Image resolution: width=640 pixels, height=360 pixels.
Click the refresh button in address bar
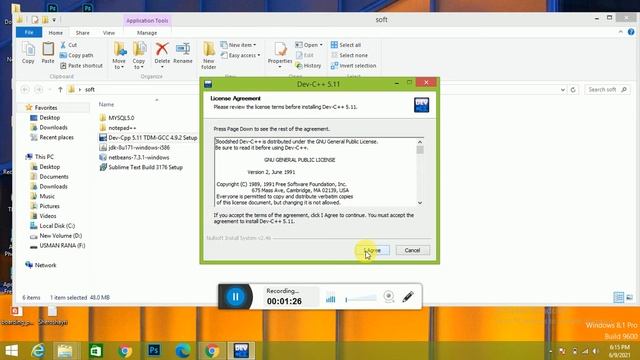(573, 89)
